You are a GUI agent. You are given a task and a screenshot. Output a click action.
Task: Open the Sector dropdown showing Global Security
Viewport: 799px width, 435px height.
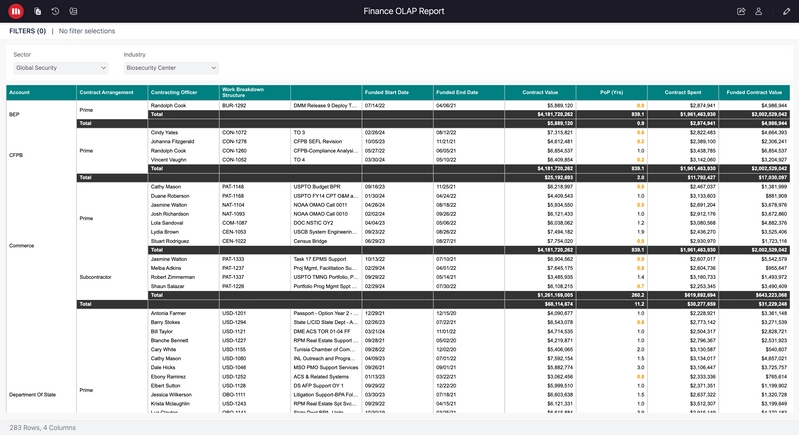point(61,68)
